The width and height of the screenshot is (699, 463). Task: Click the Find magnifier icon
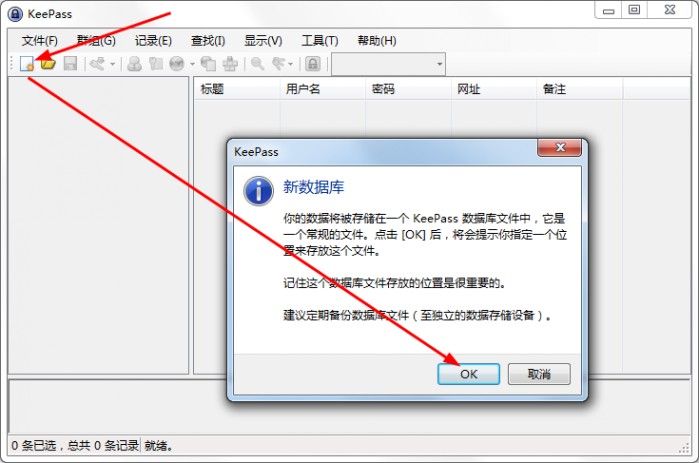point(257,64)
